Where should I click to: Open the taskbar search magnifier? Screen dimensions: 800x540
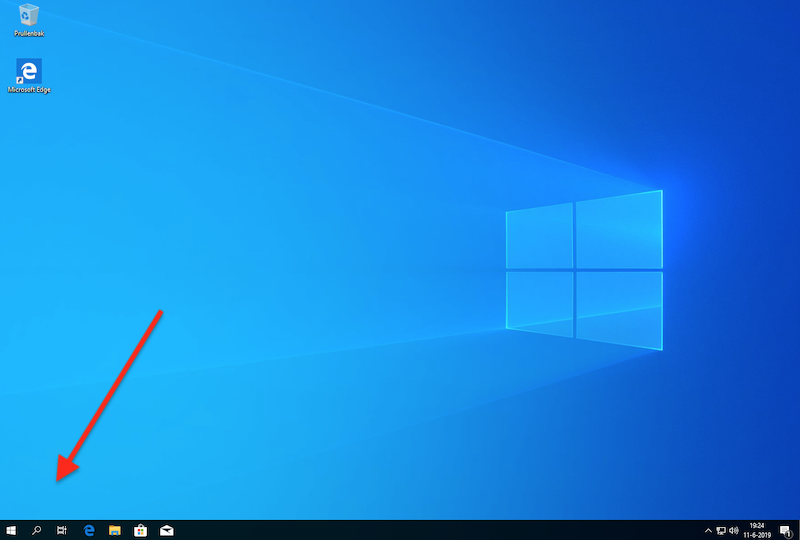(x=37, y=530)
